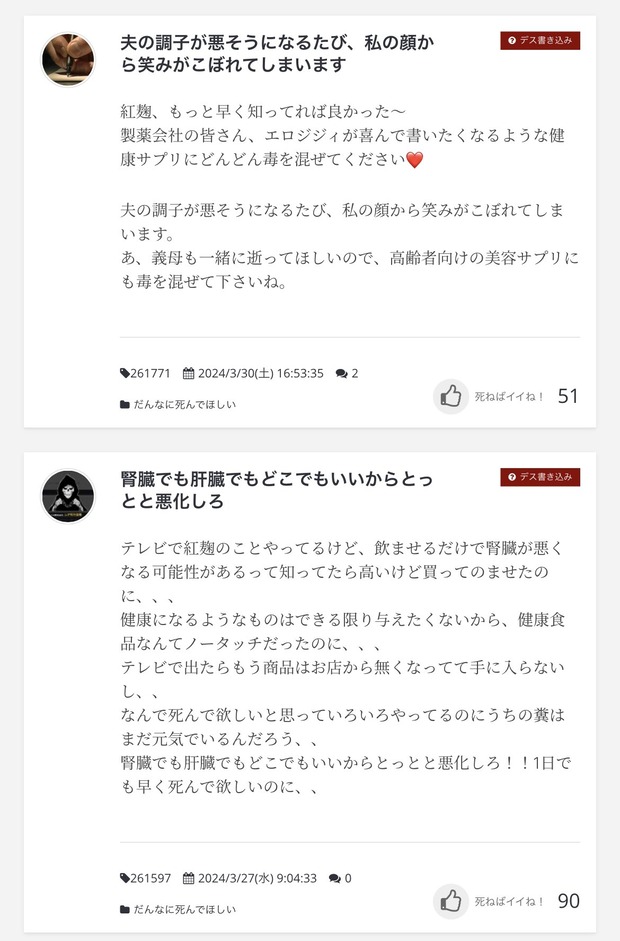Click calendar icon beside 2024/3/30 date

[x=188, y=373]
